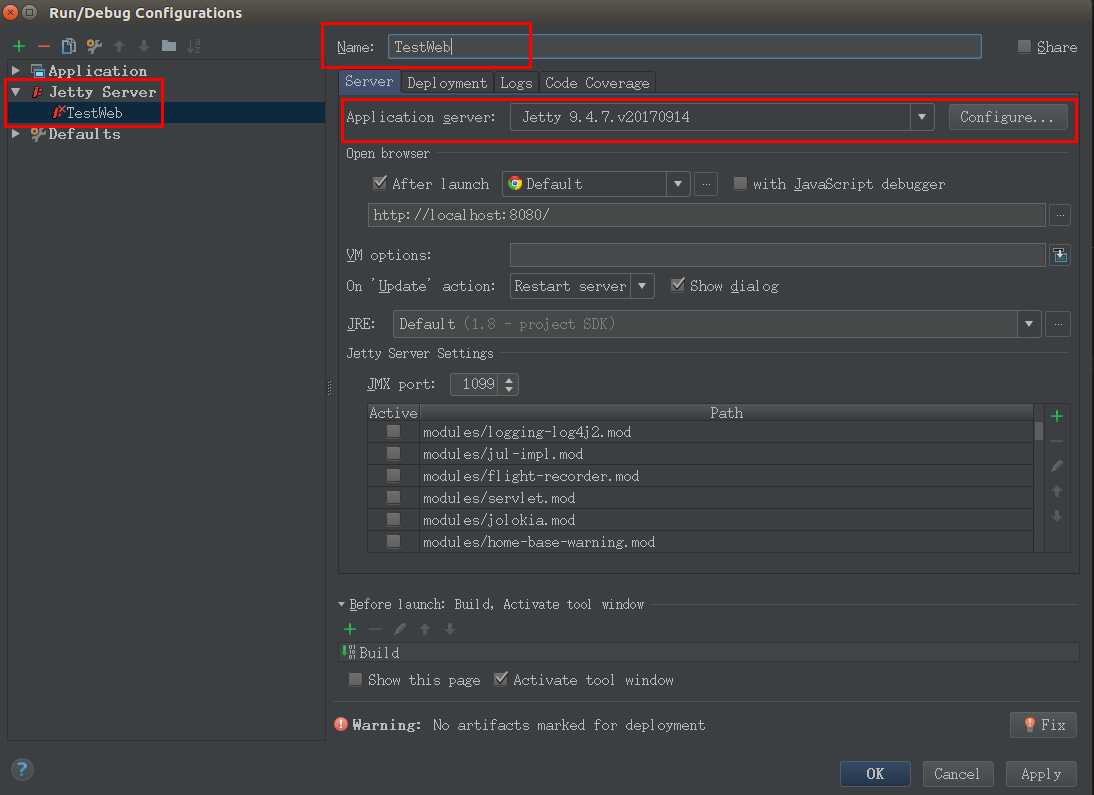The height and width of the screenshot is (795, 1094).
Task: Switch to the Code Coverage tab
Action: tap(597, 83)
